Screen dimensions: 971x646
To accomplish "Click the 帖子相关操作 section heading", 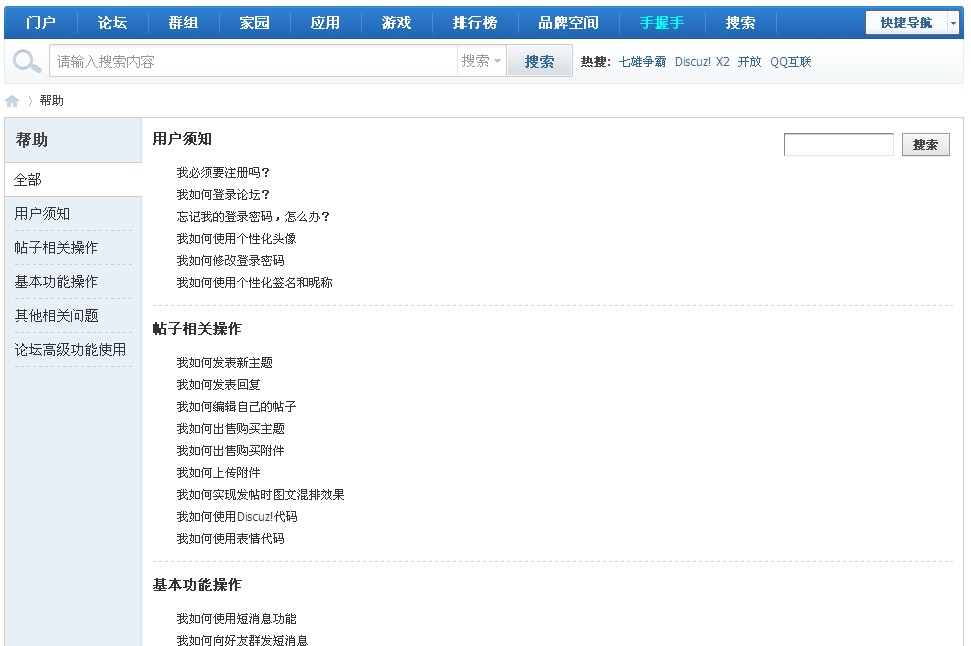I will [x=197, y=329].
